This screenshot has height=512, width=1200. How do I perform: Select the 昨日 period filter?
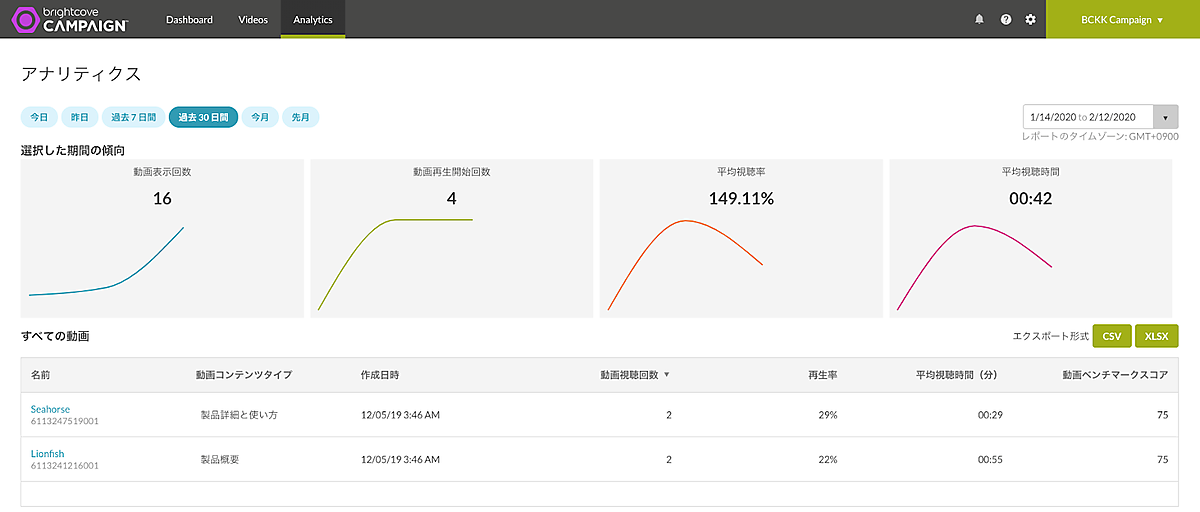tap(79, 117)
